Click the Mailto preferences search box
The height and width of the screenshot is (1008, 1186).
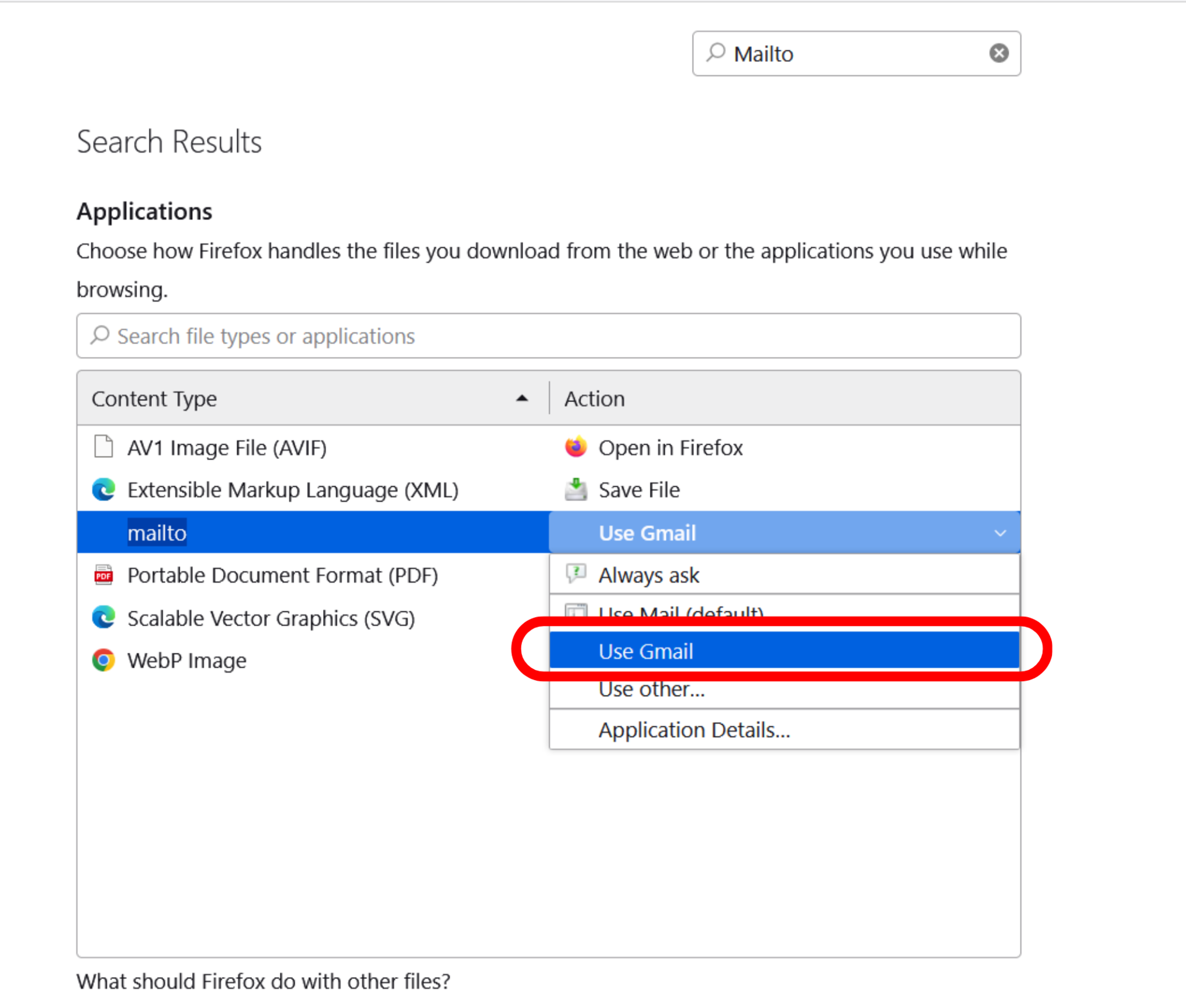[x=852, y=54]
